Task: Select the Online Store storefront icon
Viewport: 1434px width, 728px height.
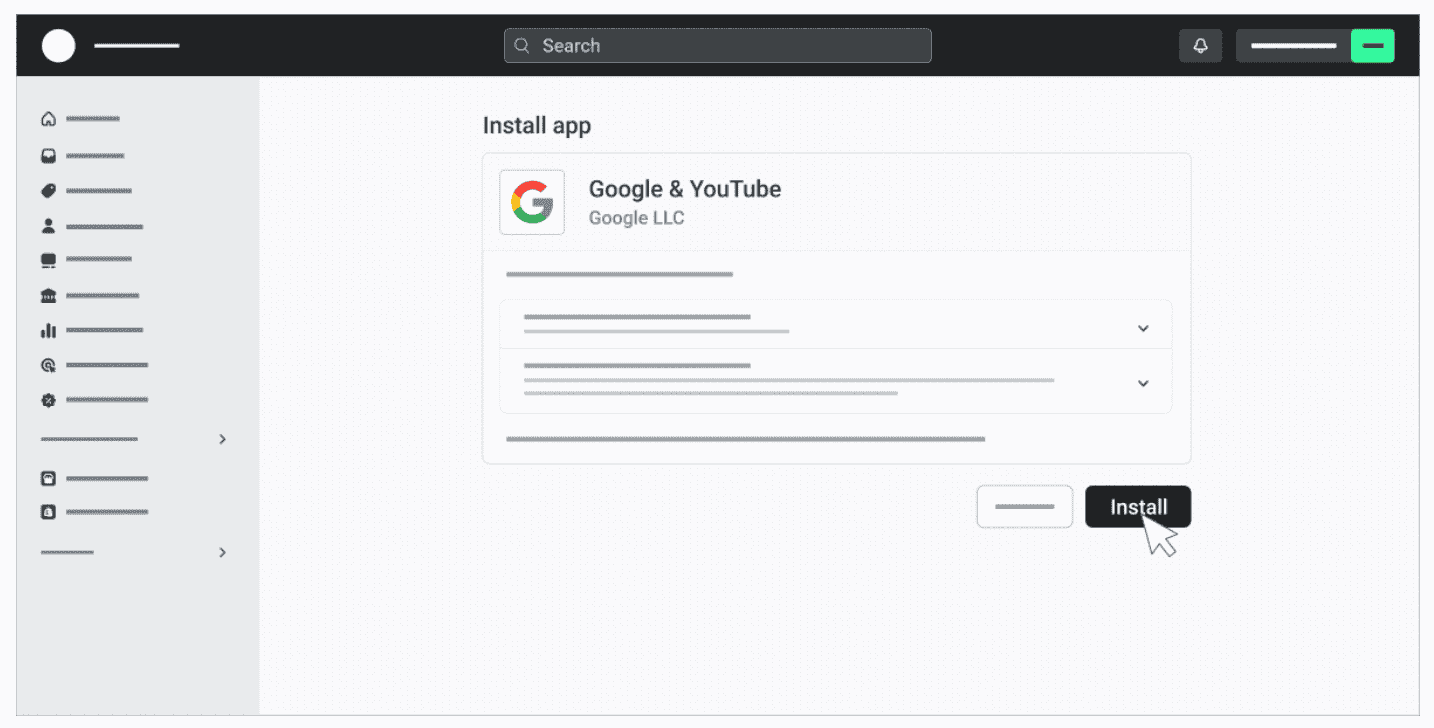Action: pyautogui.click(x=48, y=479)
